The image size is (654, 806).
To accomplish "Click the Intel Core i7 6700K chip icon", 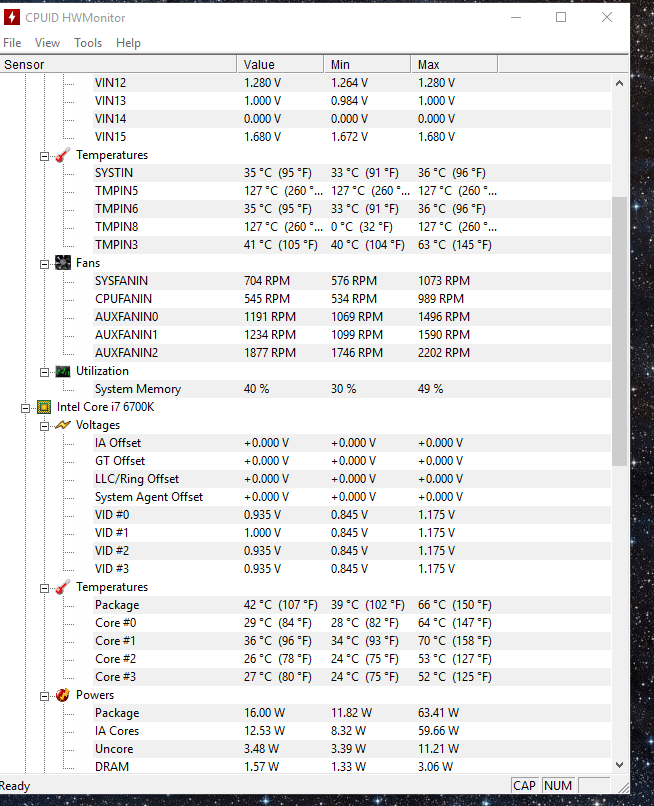I will [44, 407].
